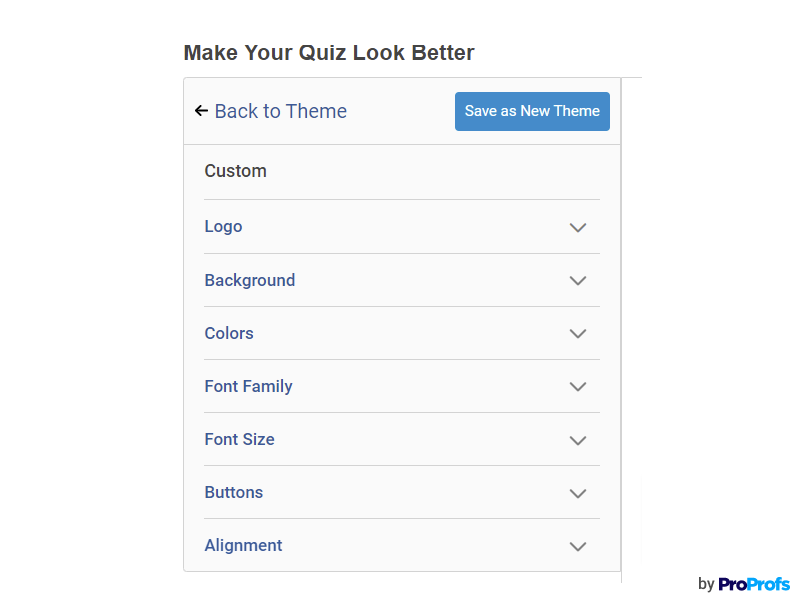Select the Font Family label
Viewport: 810px width, 607px height.
tap(248, 386)
